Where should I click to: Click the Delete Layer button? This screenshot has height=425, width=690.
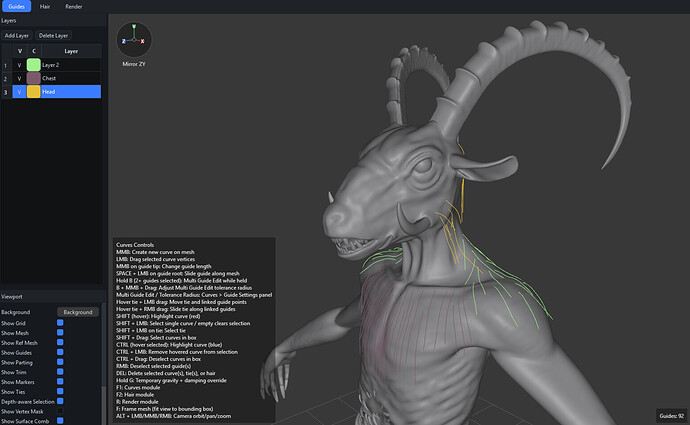tap(53, 36)
